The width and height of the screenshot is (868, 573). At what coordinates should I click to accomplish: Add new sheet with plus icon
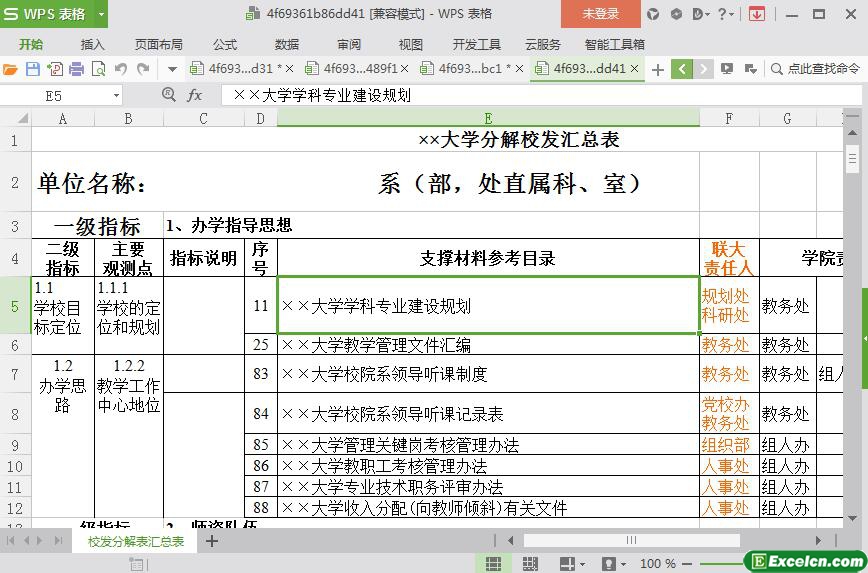pyautogui.click(x=212, y=541)
